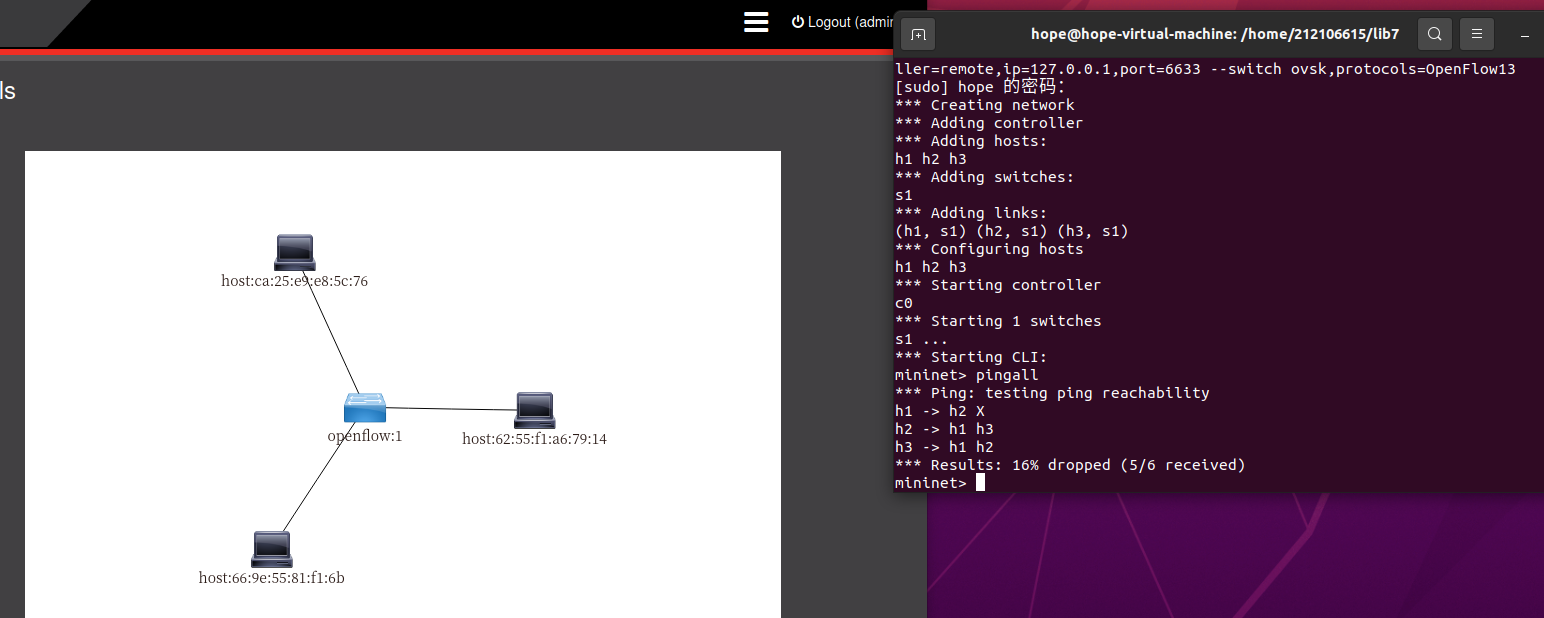Click the 'mininet> pingall' command line

(967, 375)
